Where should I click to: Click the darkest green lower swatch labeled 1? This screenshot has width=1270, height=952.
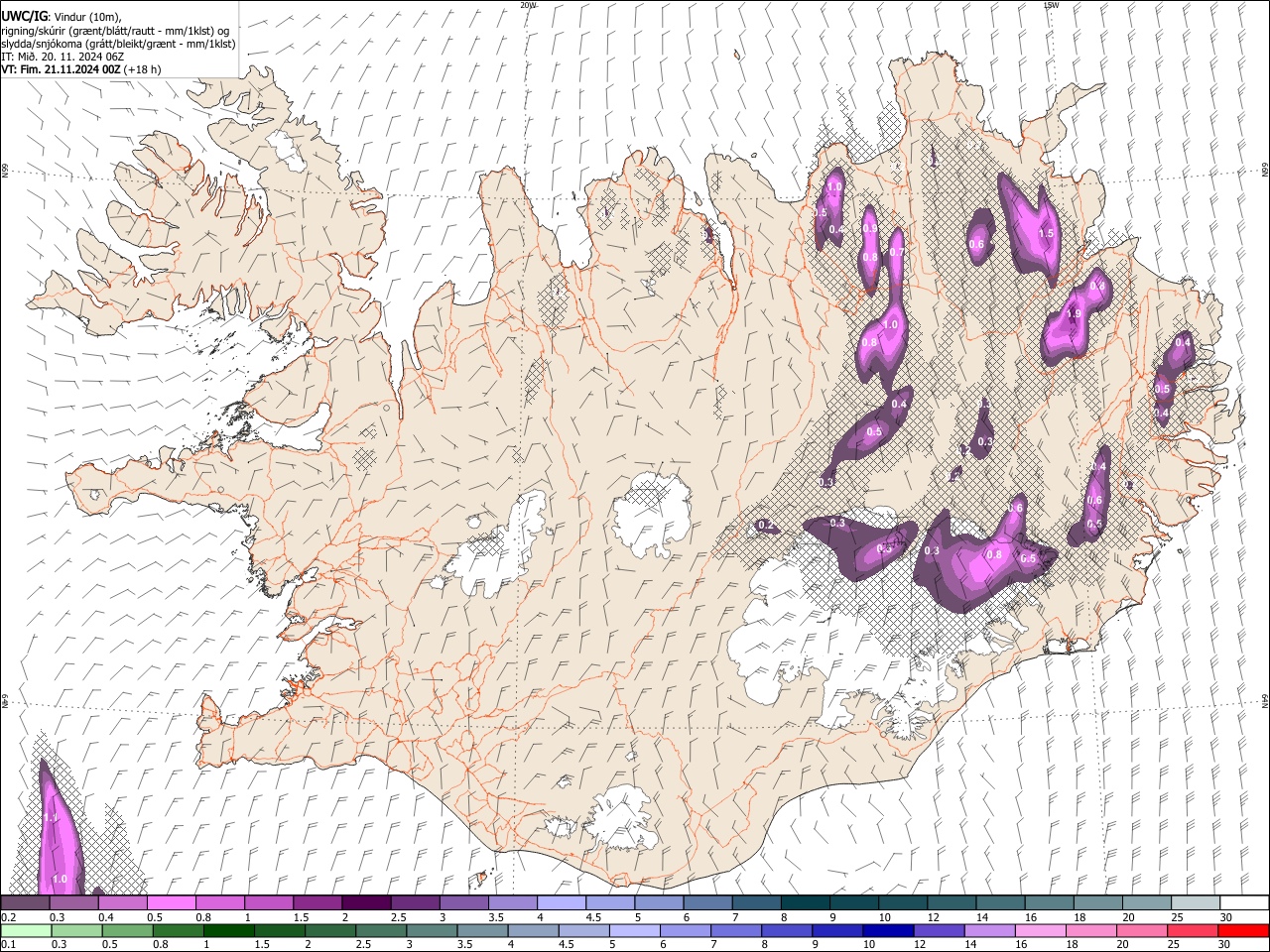[228, 931]
